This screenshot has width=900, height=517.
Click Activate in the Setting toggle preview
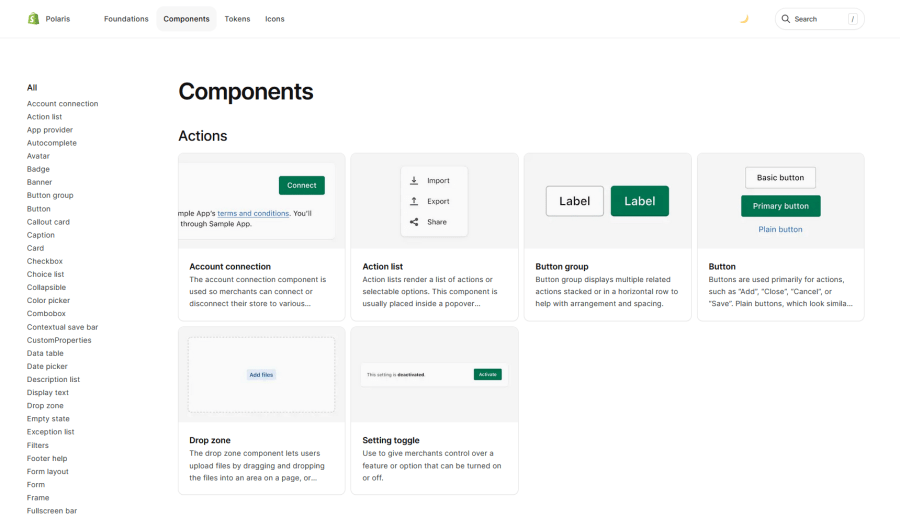488,374
